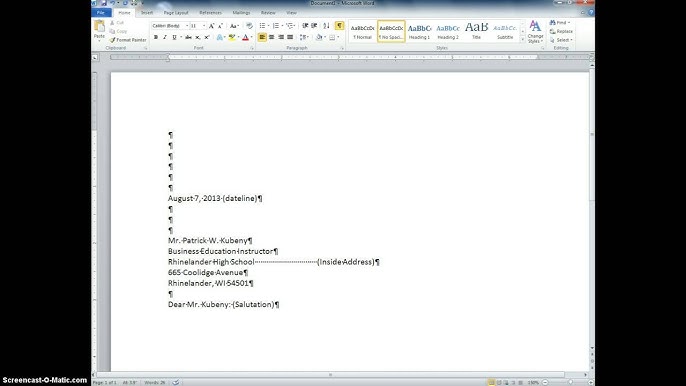Screen dimensions: 686x386
Task: Click the text highlight color button
Action: point(231,38)
